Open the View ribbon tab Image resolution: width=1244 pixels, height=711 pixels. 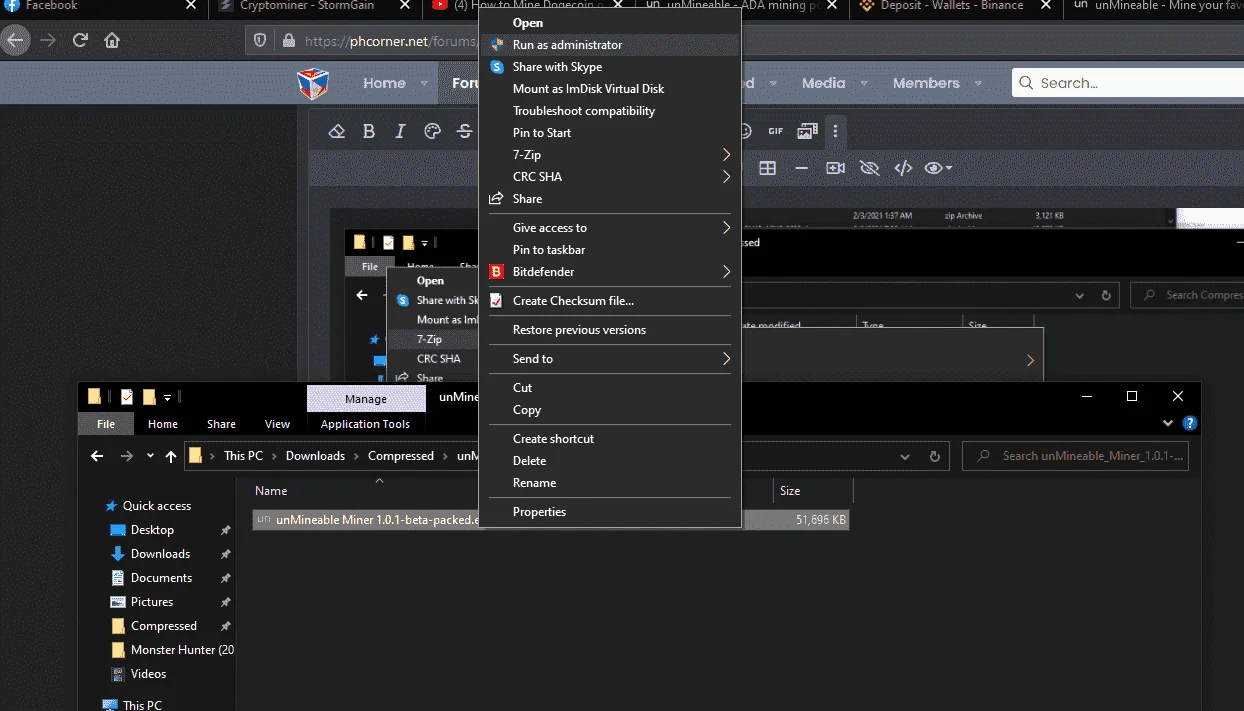[277, 424]
